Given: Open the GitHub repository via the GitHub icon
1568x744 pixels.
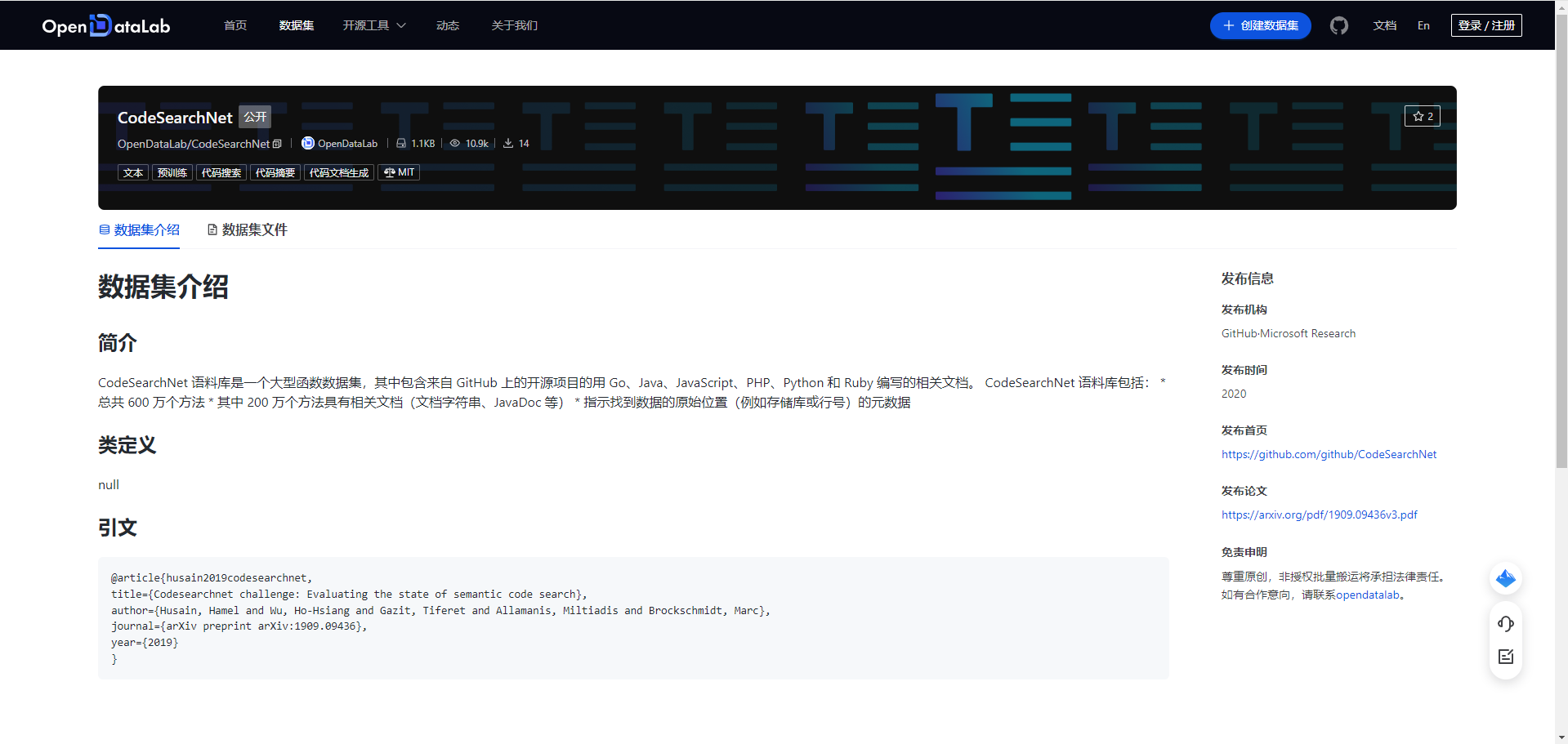Looking at the screenshot, I should click(x=1338, y=25).
